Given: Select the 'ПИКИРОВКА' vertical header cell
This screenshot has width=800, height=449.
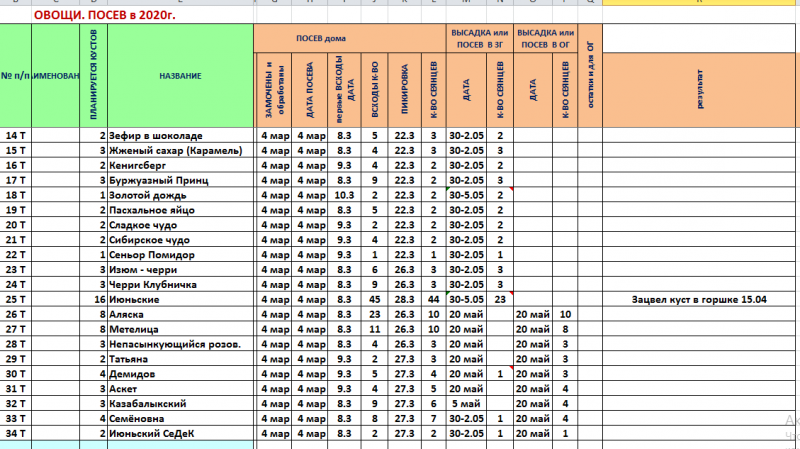Looking at the screenshot, I should (x=404, y=90).
